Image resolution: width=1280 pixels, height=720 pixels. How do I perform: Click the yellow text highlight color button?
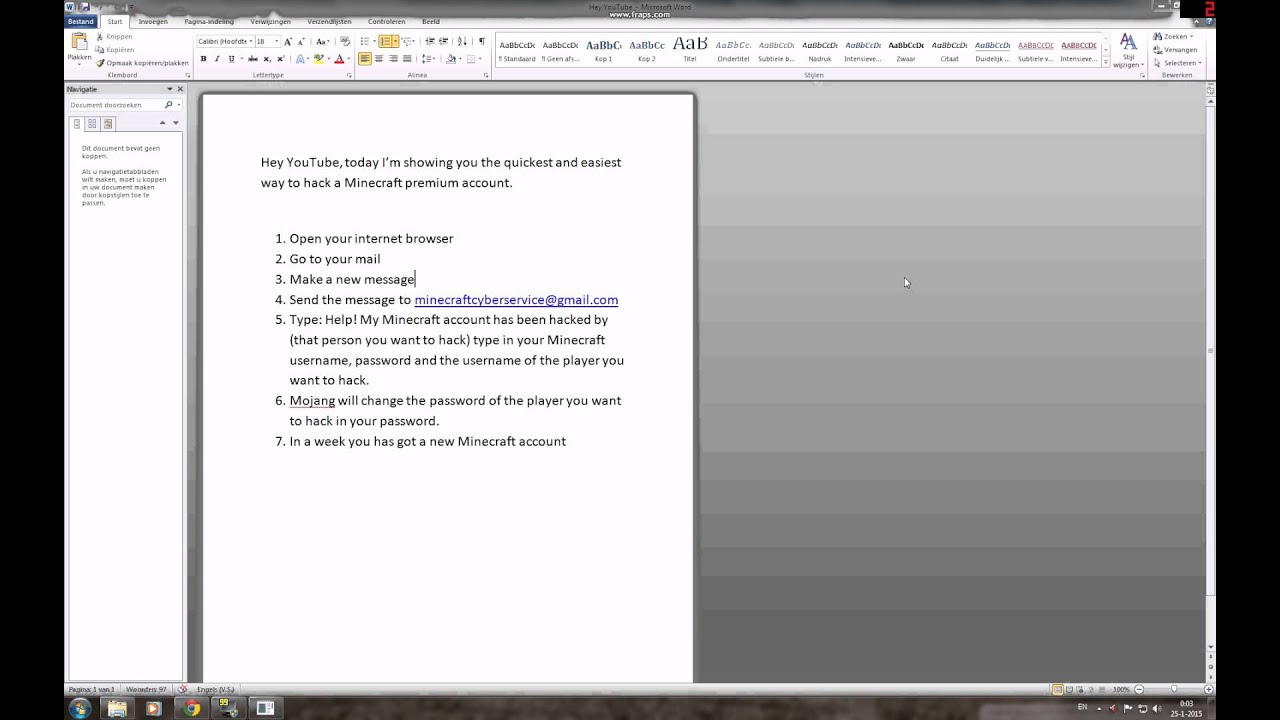[319, 59]
